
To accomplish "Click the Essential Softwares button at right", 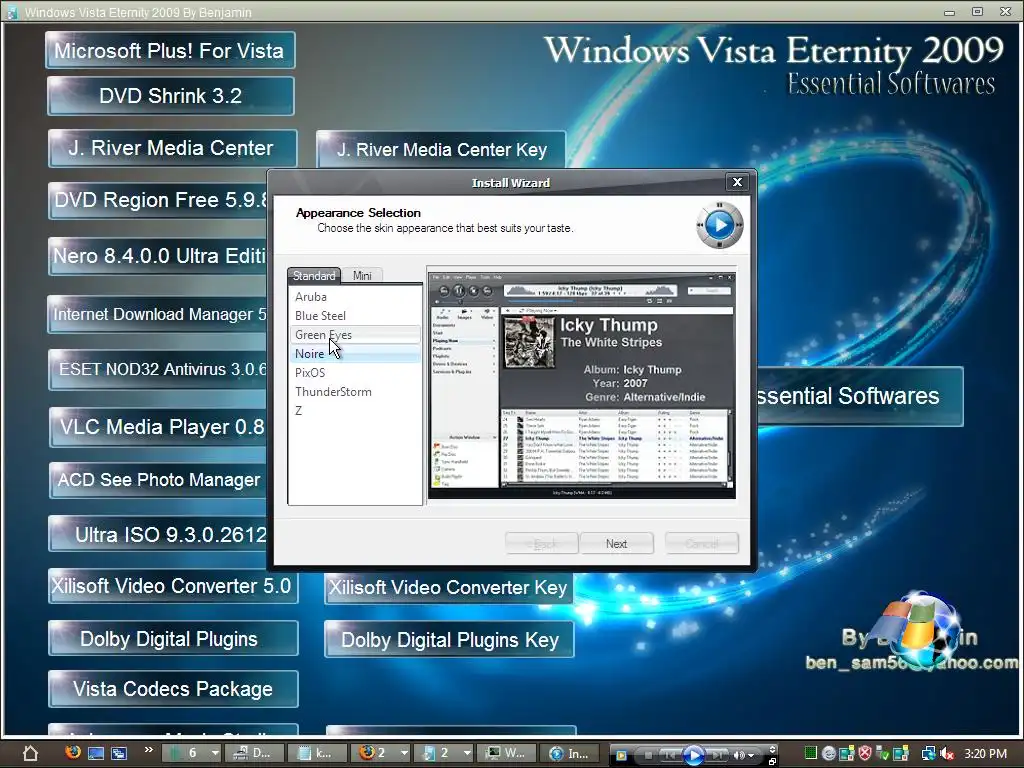I will (860, 396).
